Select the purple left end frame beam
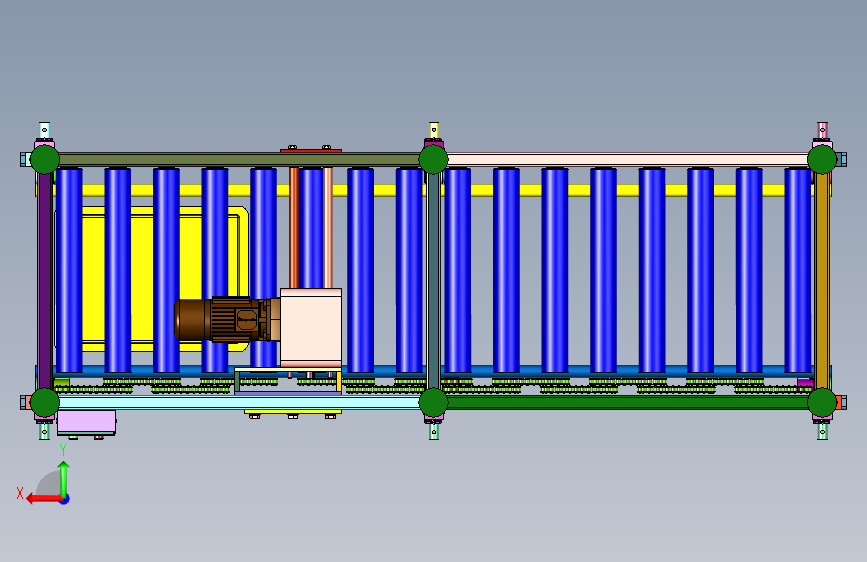This screenshot has width=867, height=562. click(x=45, y=281)
